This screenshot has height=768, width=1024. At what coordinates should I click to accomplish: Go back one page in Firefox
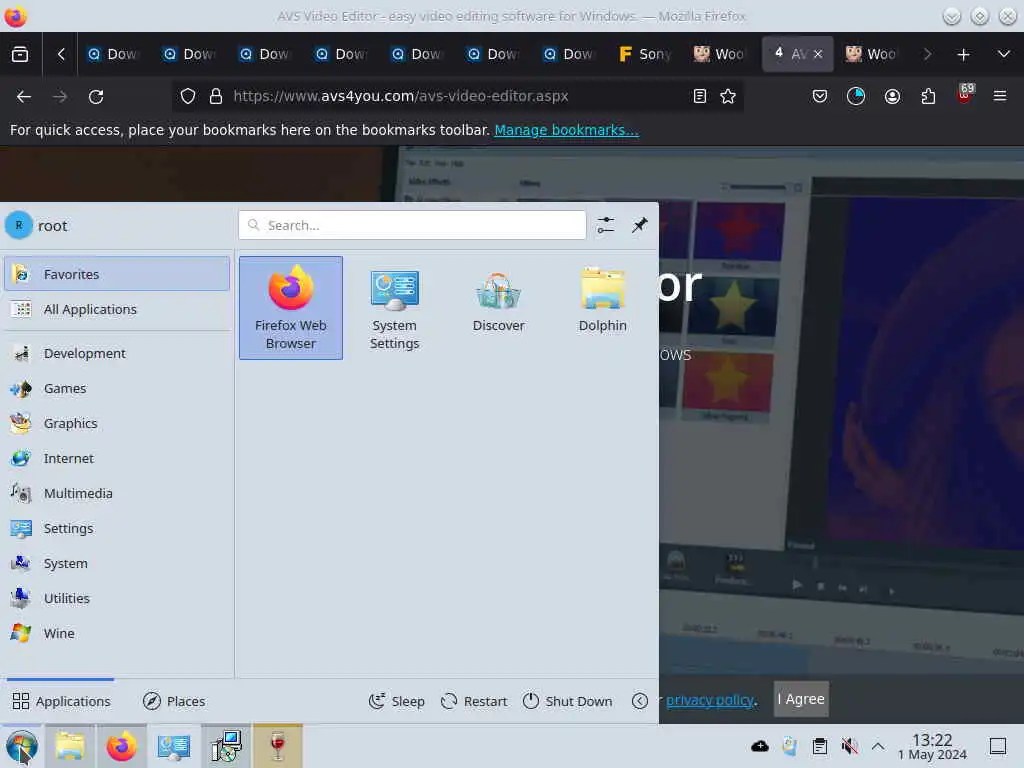(24, 97)
